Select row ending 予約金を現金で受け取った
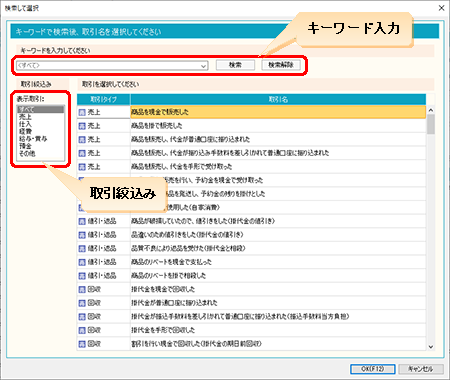The height and width of the screenshot is (380, 450). (x=252, y=180)
